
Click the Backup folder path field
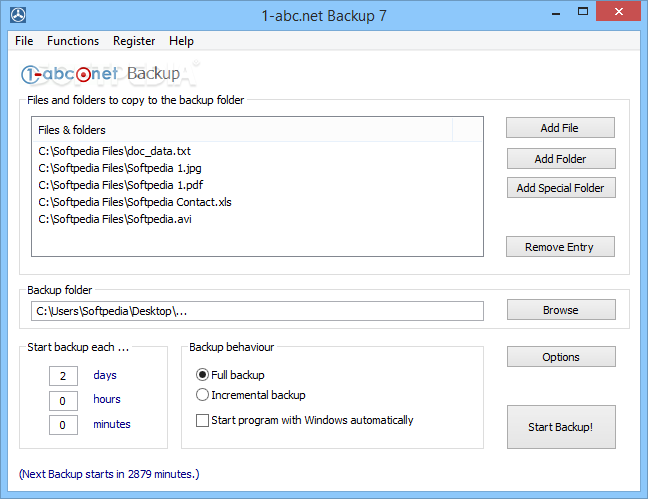point(257,311)
